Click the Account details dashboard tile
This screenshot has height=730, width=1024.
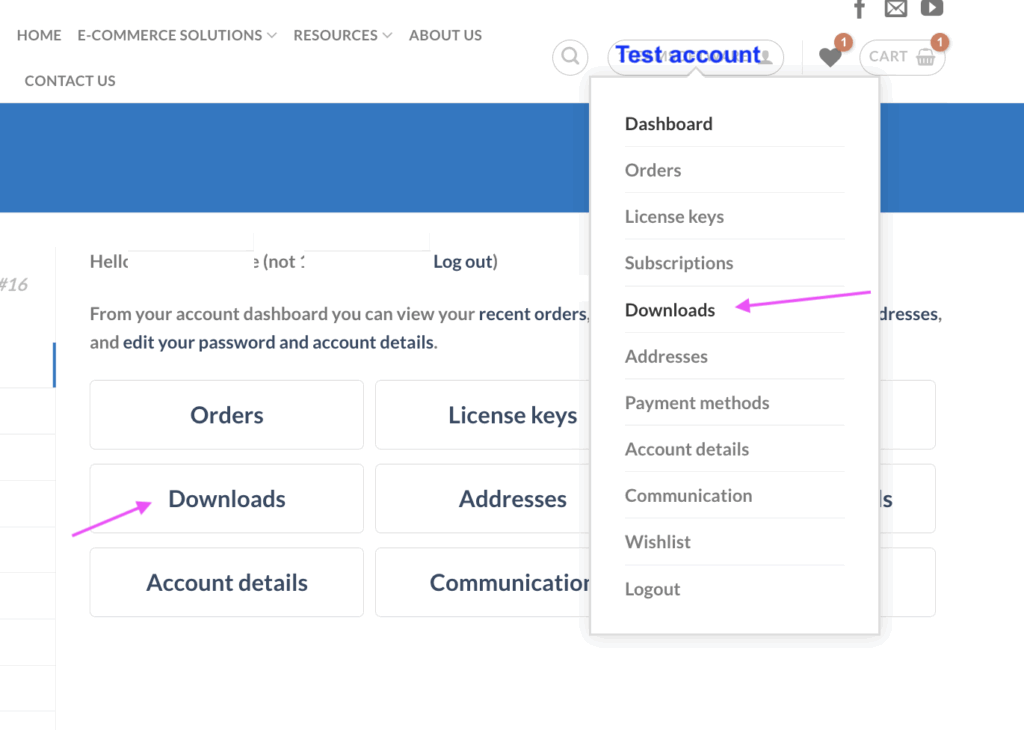point(227,583)
